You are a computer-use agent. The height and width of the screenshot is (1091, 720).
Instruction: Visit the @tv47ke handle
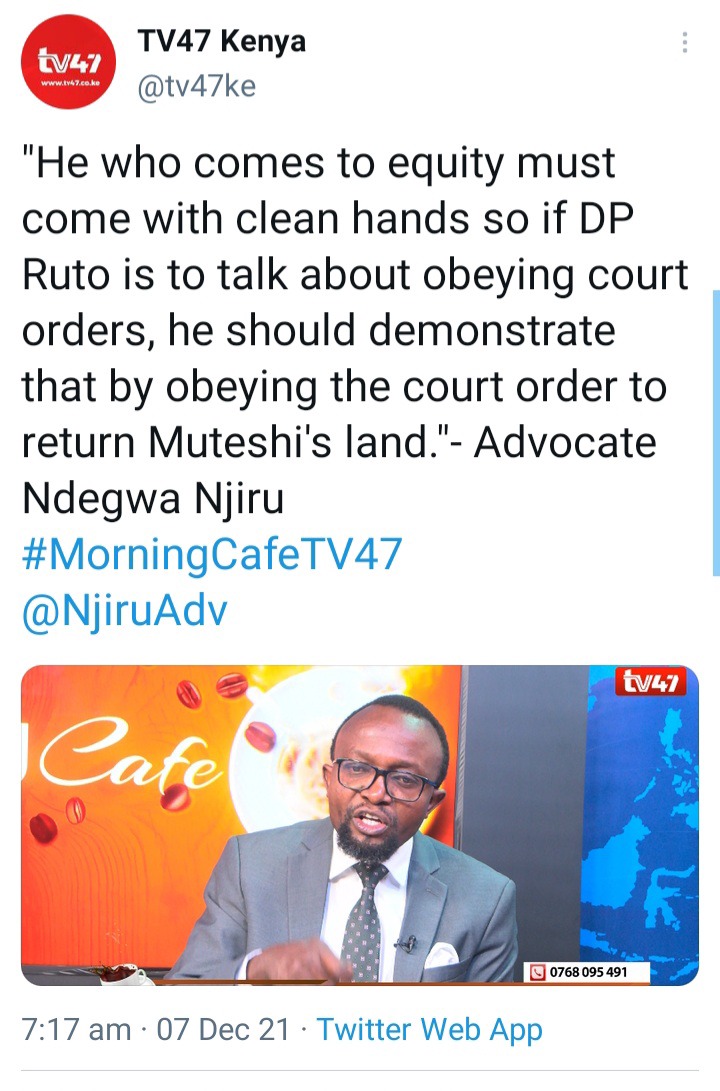[197, 87]
